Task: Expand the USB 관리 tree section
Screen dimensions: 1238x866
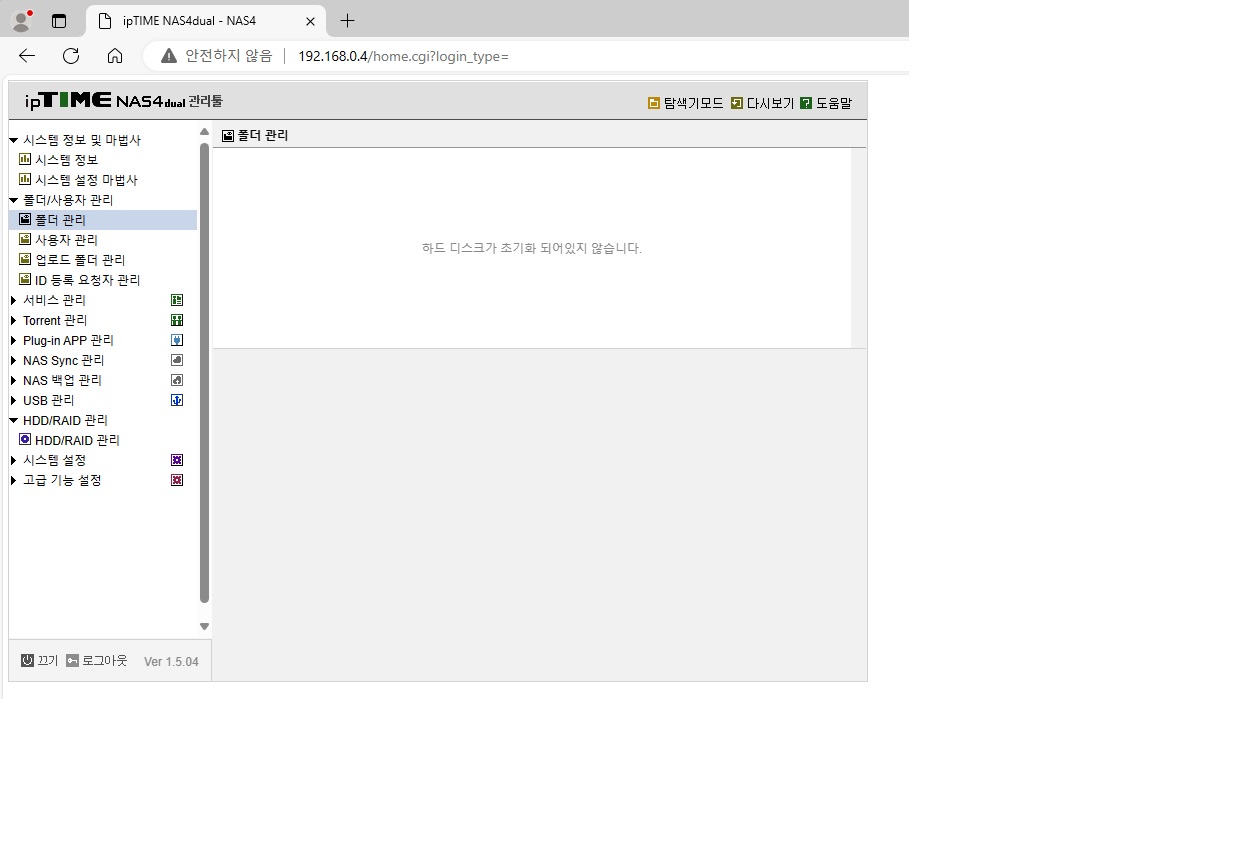Action: click(14, 400)
